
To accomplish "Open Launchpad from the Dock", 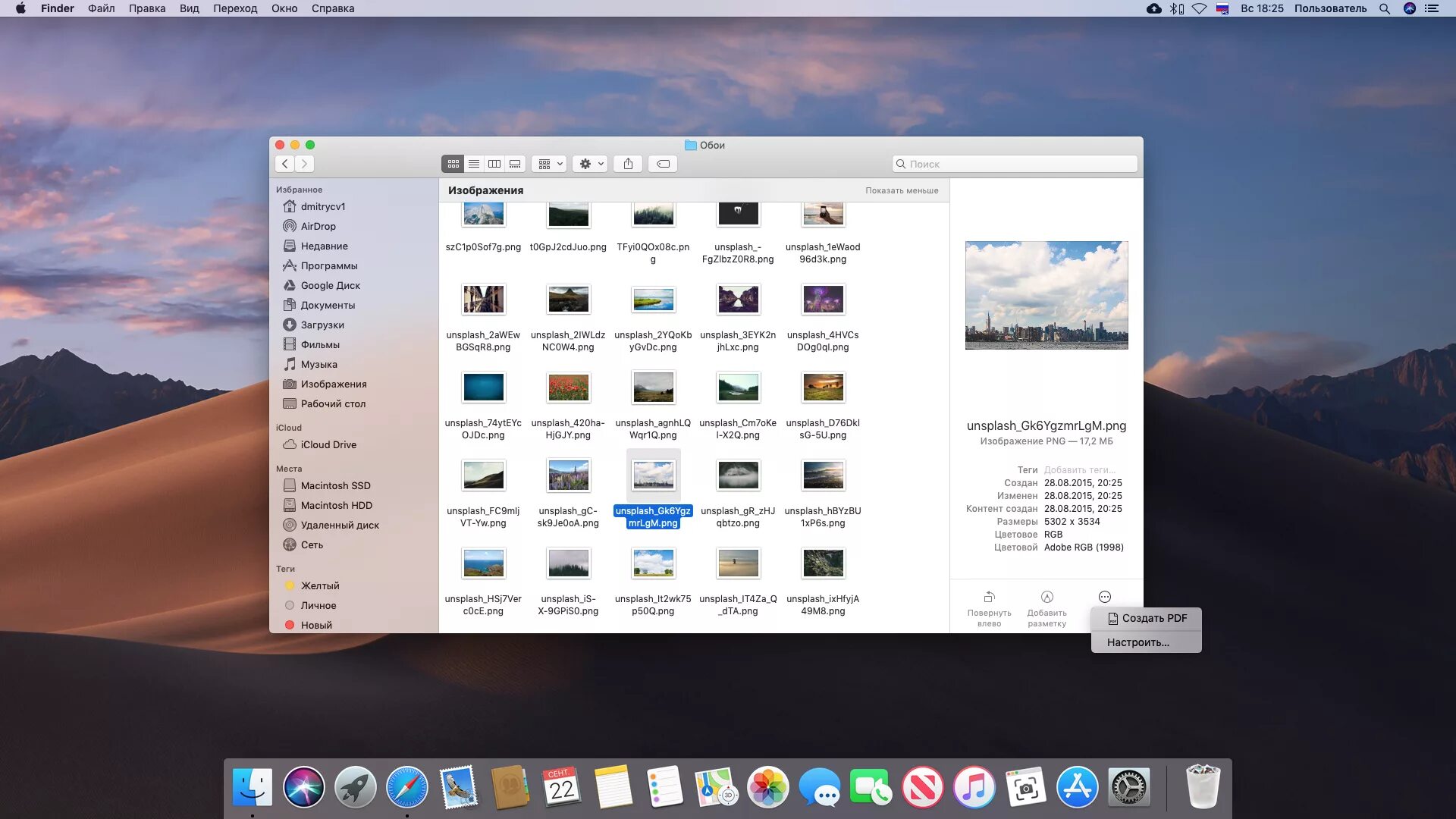I will point(355,787).
